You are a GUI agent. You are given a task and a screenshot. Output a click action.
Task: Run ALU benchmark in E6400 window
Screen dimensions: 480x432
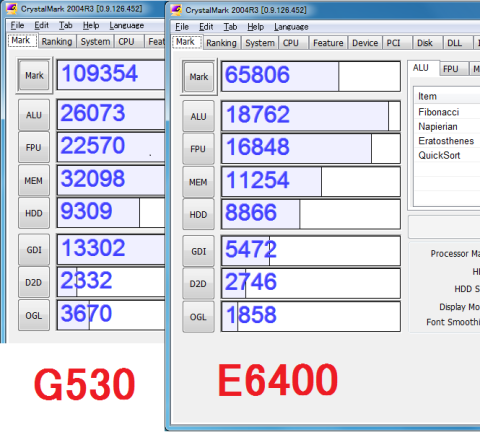point(199,116)
